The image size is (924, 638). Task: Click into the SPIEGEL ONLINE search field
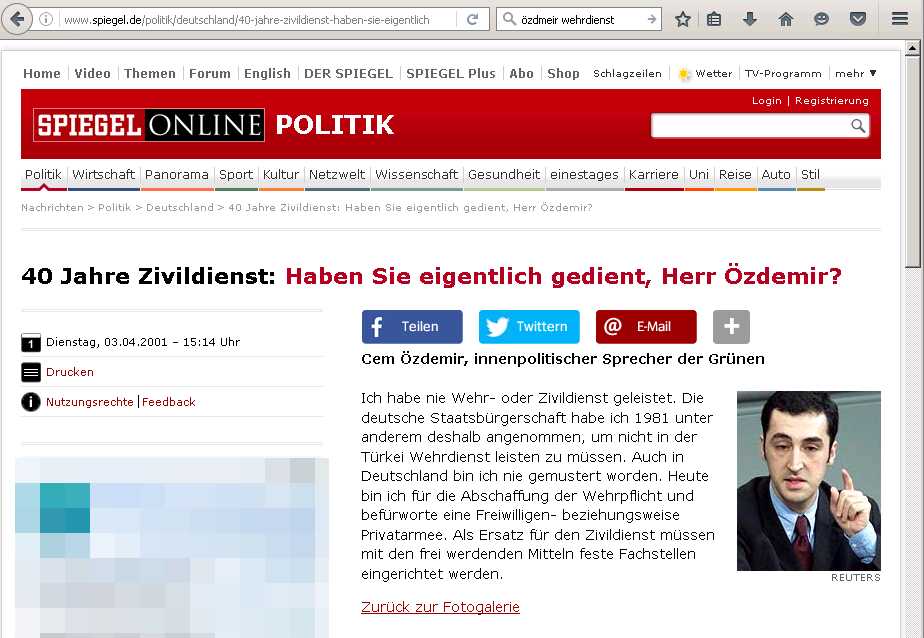tap(750, 126)
